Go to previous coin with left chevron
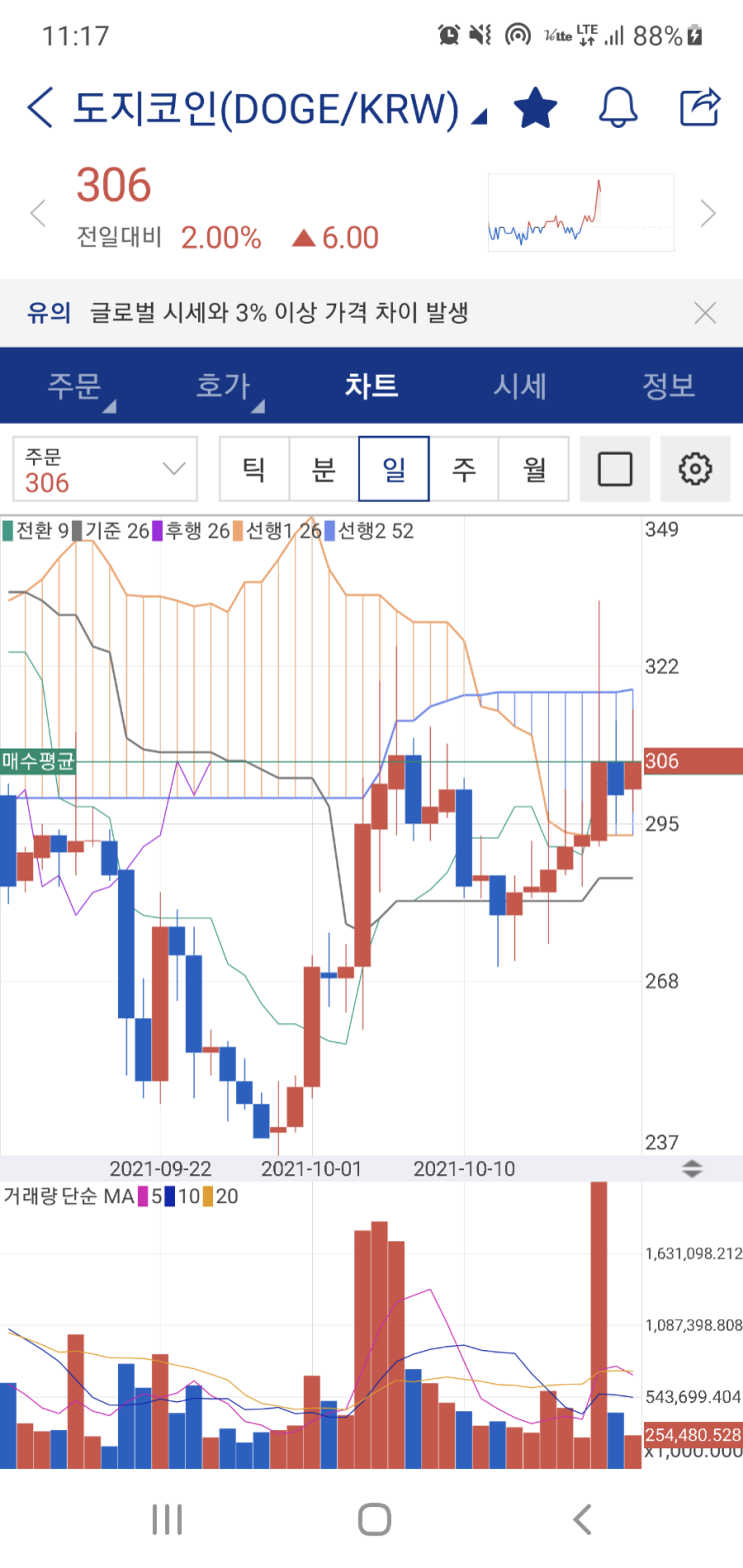Image resolution: width=743 pixels, height=1568 pixels. coord(38,213)
